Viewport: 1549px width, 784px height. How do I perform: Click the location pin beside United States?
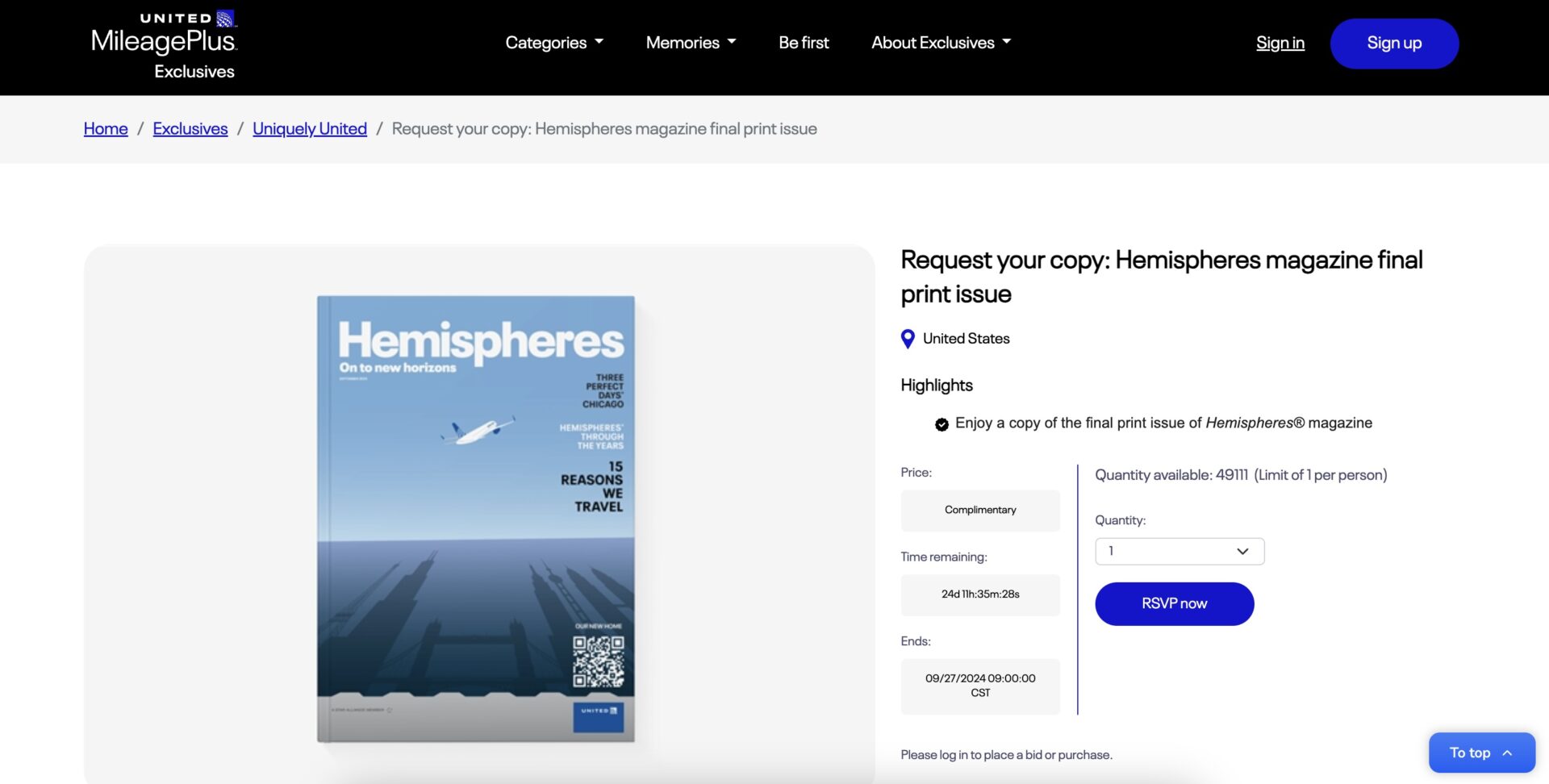pos(907,339)
